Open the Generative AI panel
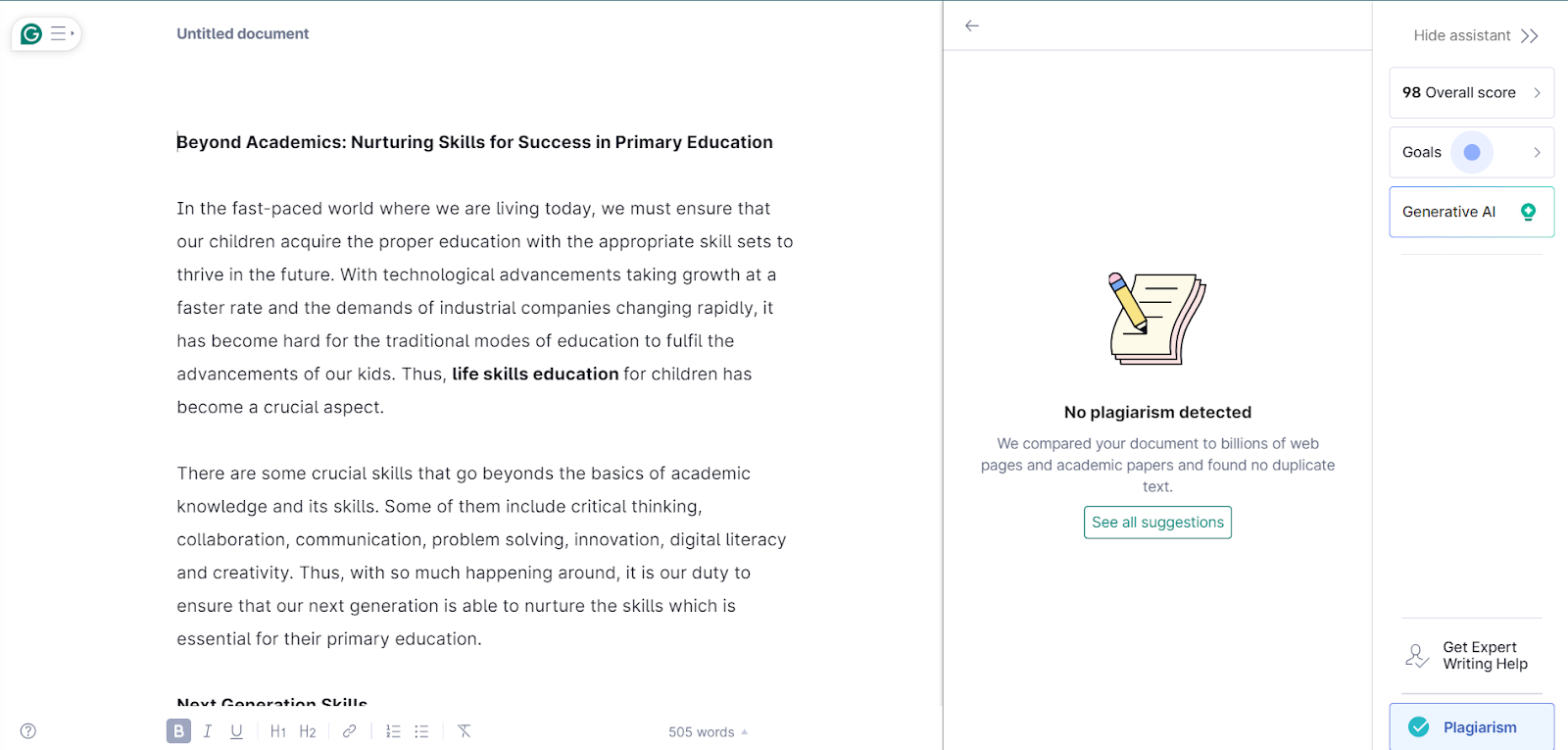Viewport: 1568px width, 750px height. (x=1470, y=212)
